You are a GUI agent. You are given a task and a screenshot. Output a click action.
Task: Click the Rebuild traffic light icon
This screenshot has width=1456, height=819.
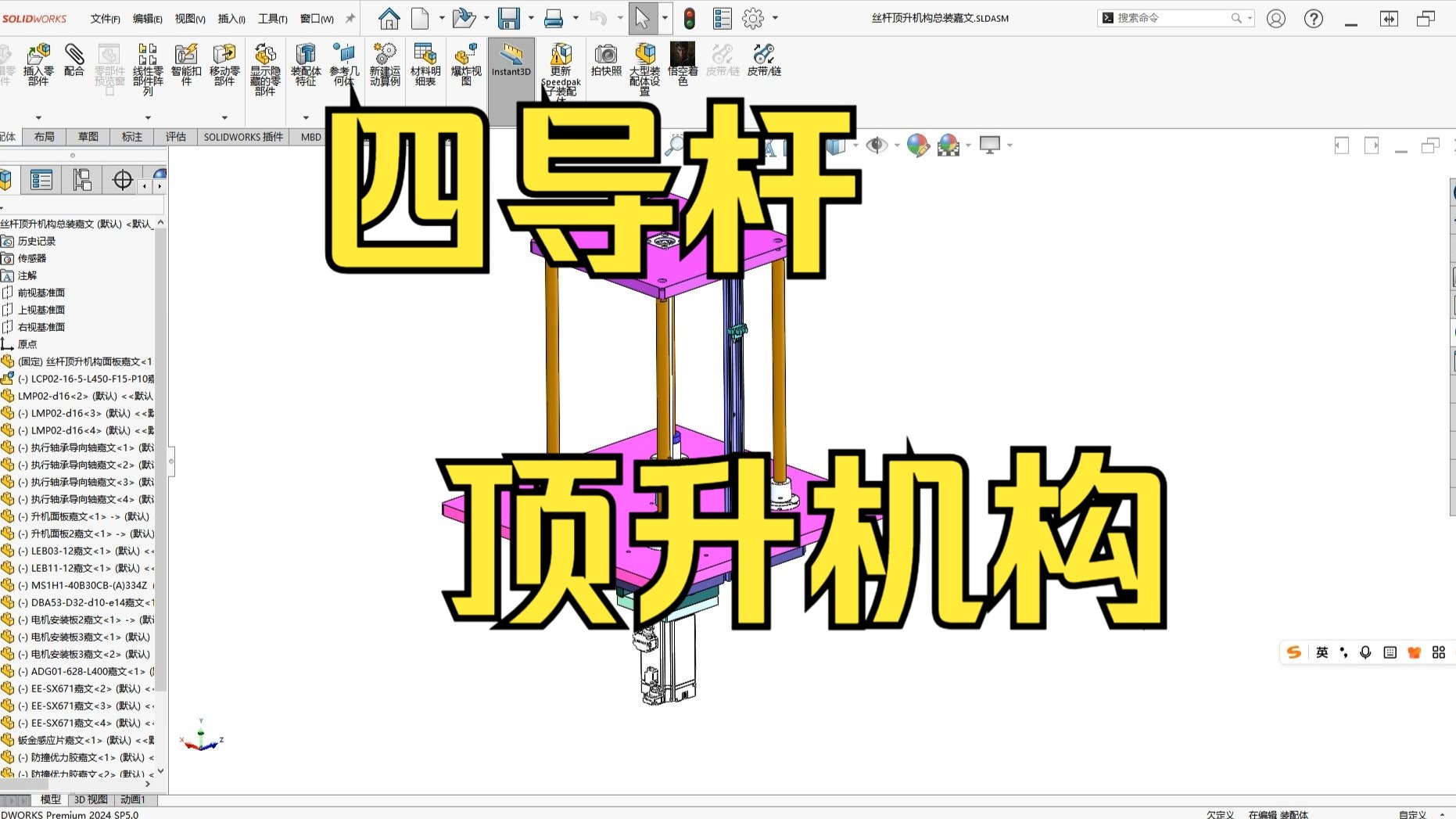click(690, 18)
